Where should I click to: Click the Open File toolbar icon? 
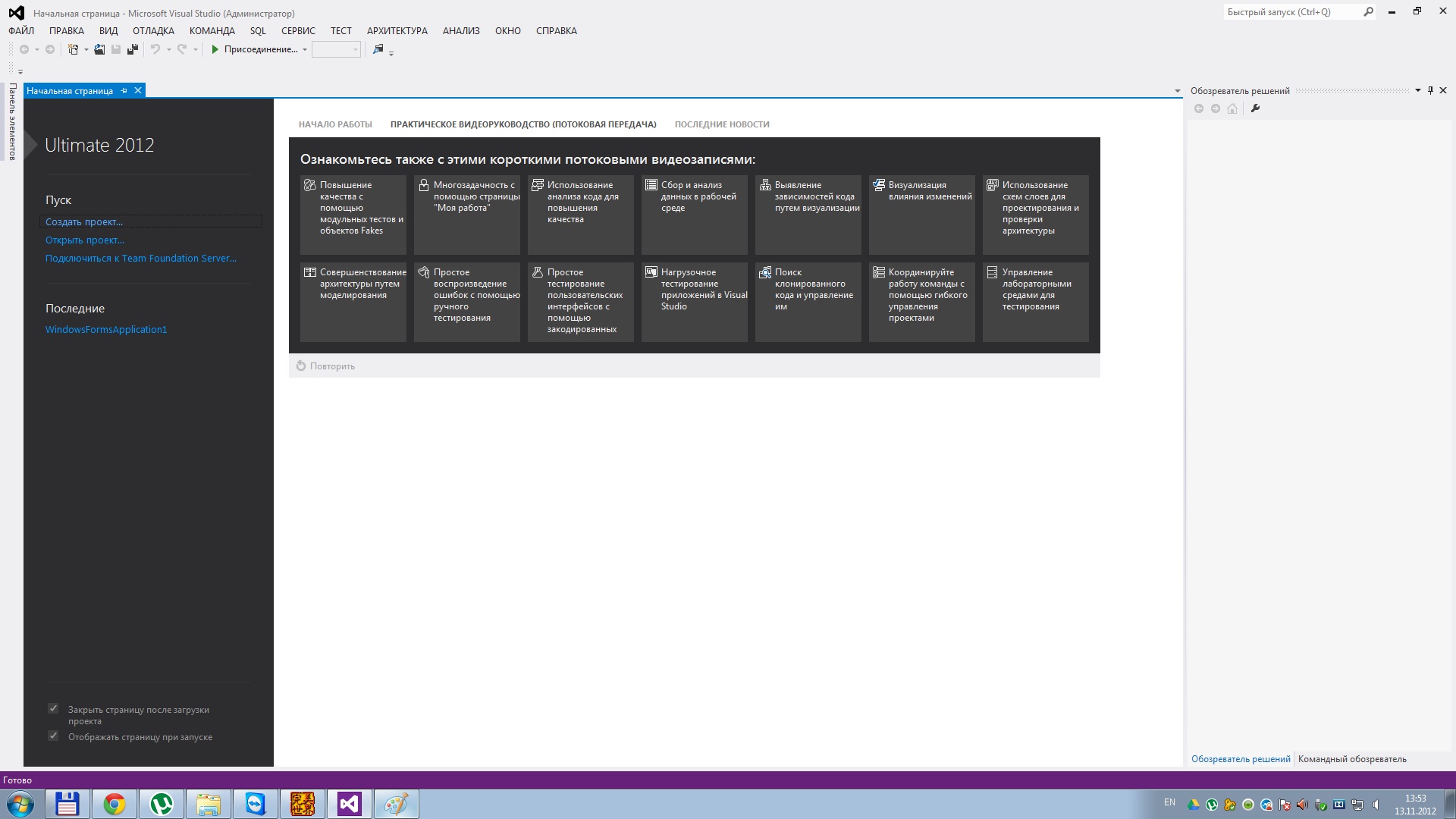click(x=99, y=49)
